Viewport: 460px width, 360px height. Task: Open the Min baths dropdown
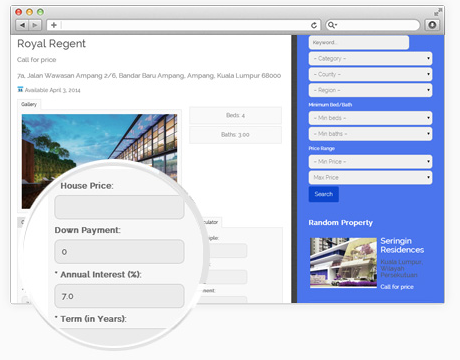pyautogui.click(x=370, y=134)
